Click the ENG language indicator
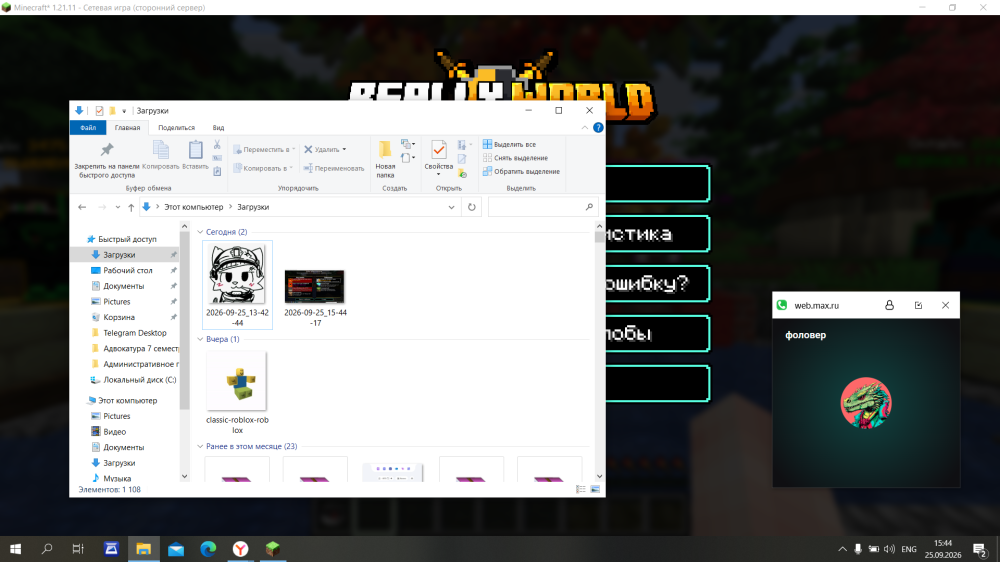 pyautogui.click(x=909, y=549)
